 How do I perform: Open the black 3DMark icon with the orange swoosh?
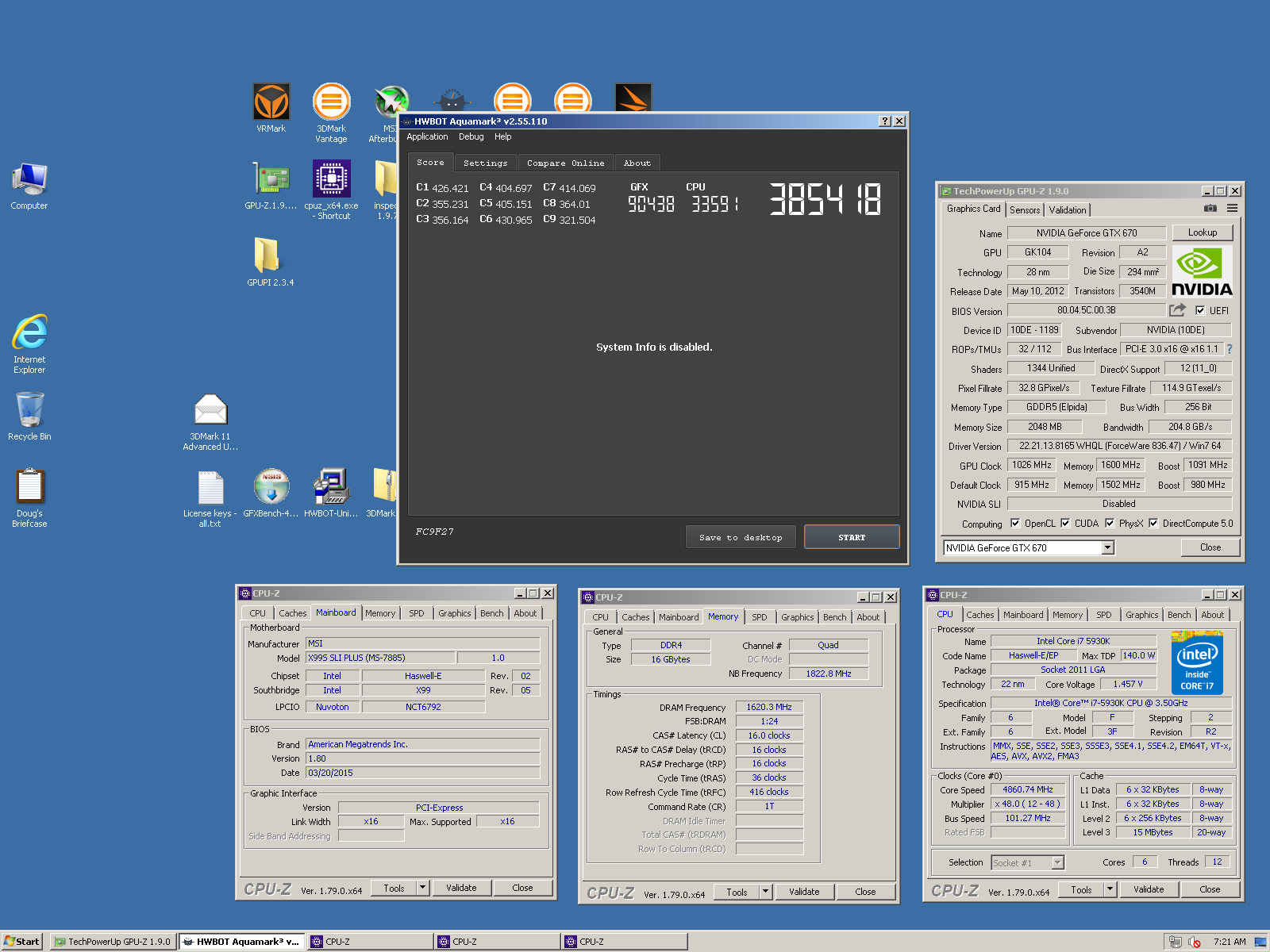coord(633,97)
